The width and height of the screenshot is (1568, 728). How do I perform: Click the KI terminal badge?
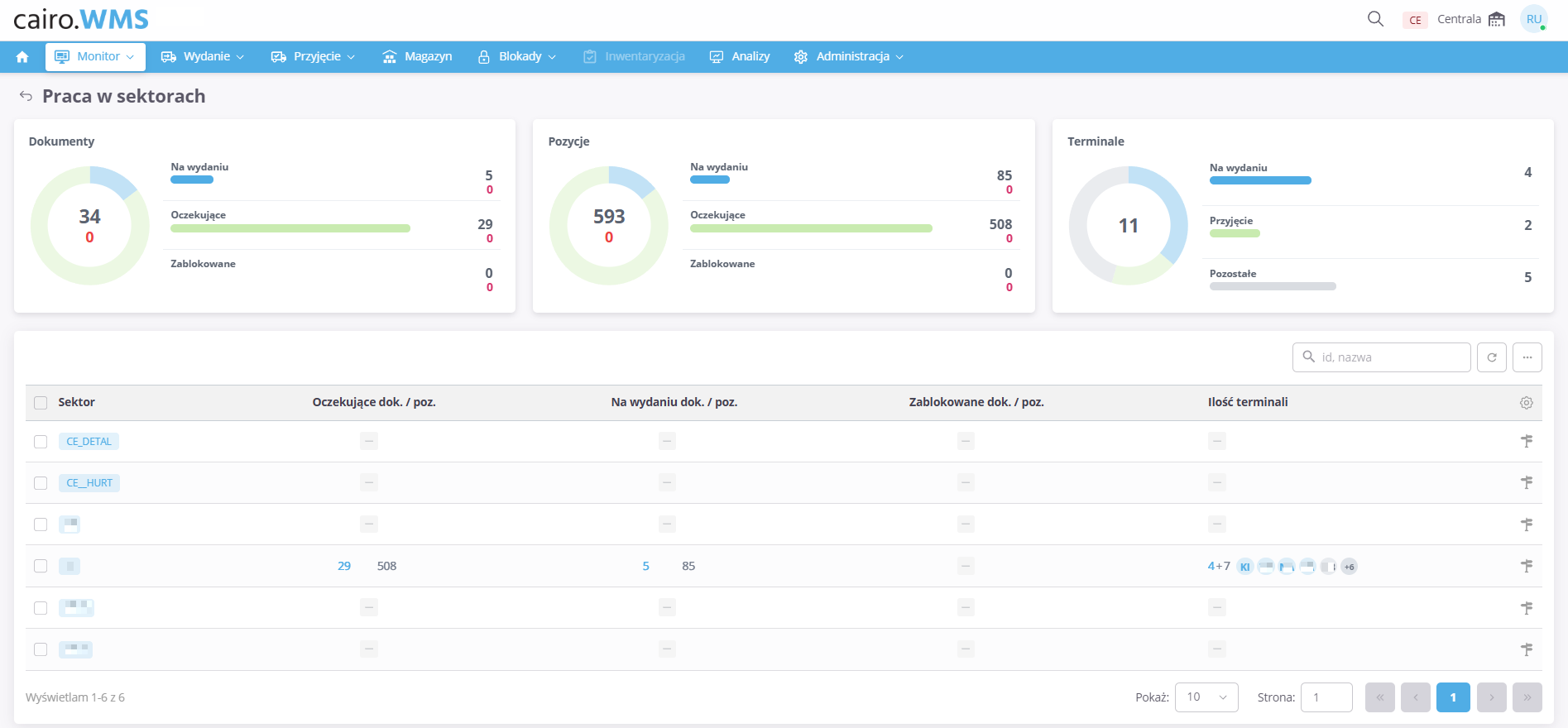tap(1245, 567)
